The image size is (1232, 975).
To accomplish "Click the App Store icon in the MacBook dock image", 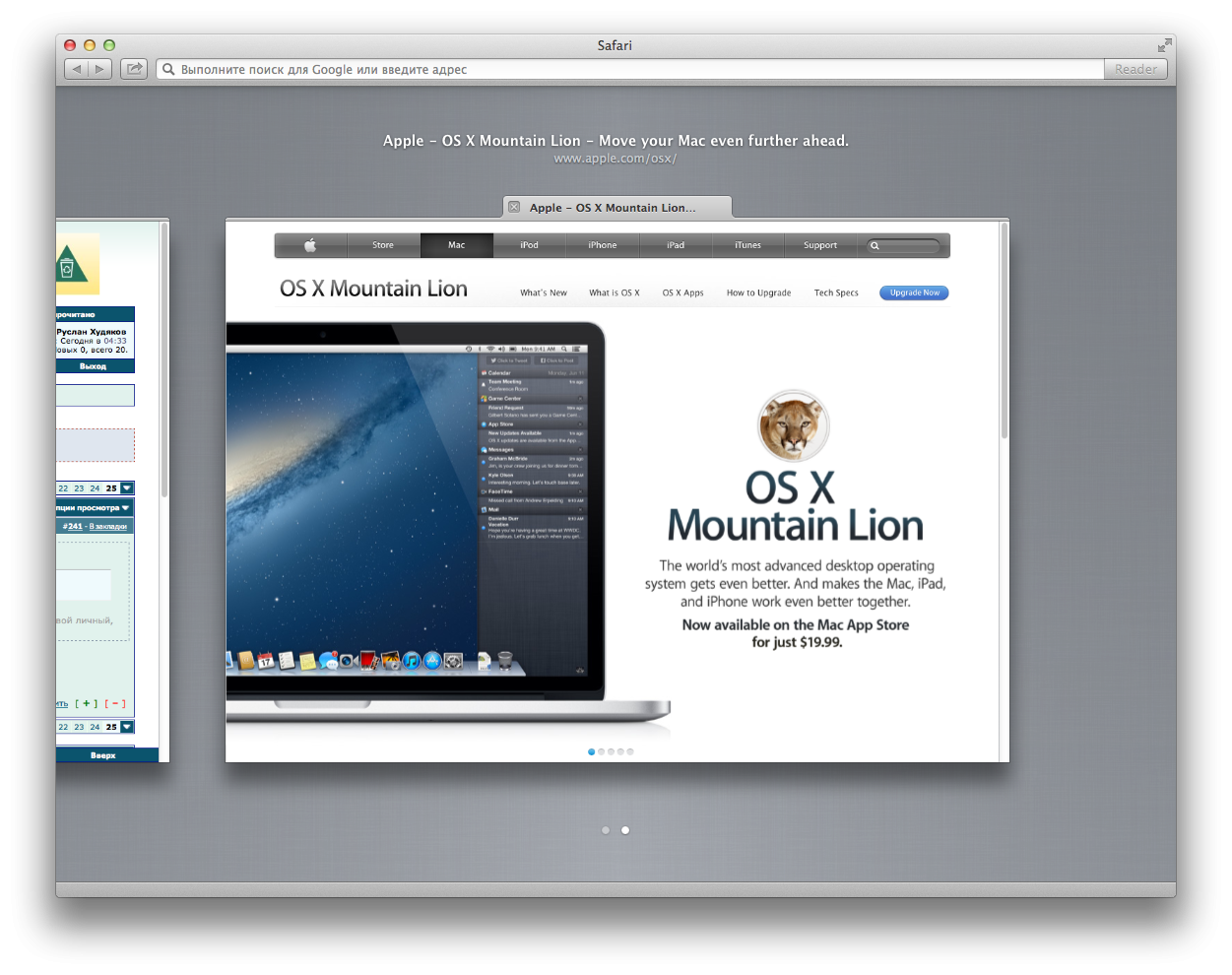I will pyautogui.click(x=432, y=661).
